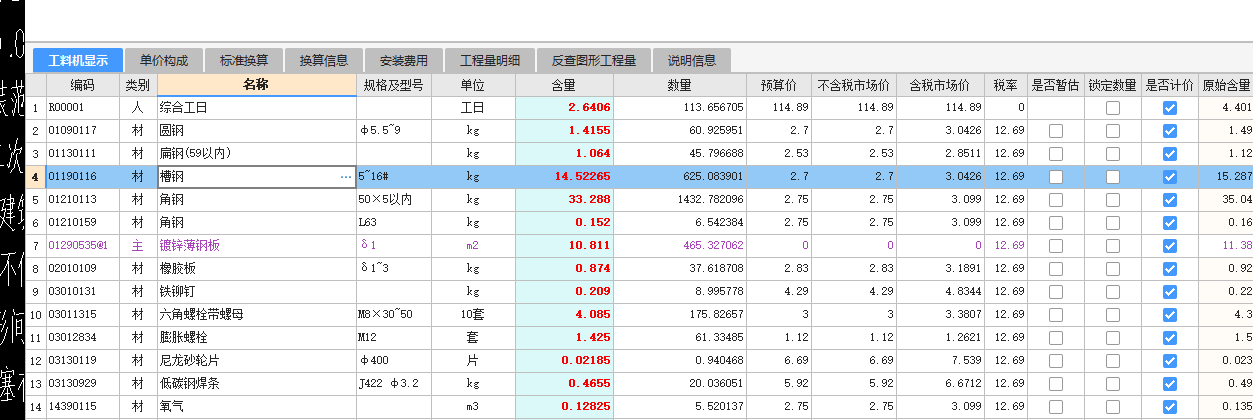Select spec cell M8×30~50
The width and height of the screenshot is (1253, 420).
point(394,314)
